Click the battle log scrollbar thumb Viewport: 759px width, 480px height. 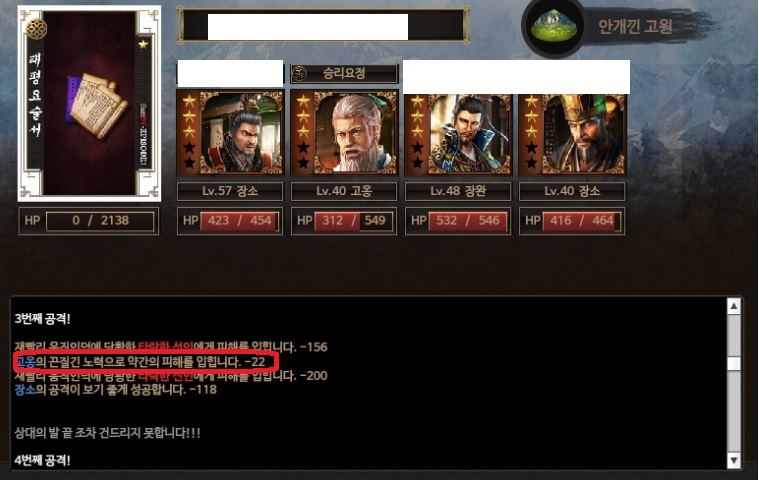pos(734,363)
